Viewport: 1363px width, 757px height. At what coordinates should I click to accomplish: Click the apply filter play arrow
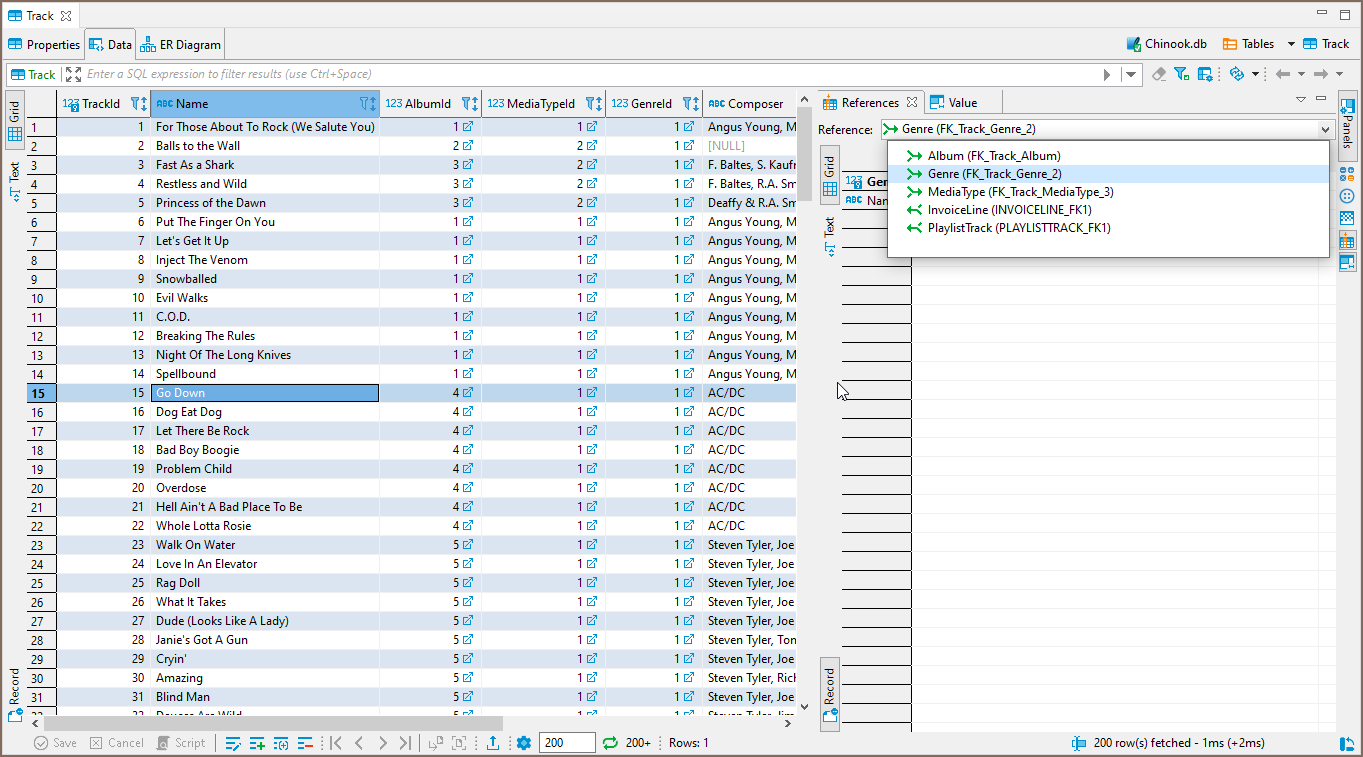click(x=1107, y=74)
